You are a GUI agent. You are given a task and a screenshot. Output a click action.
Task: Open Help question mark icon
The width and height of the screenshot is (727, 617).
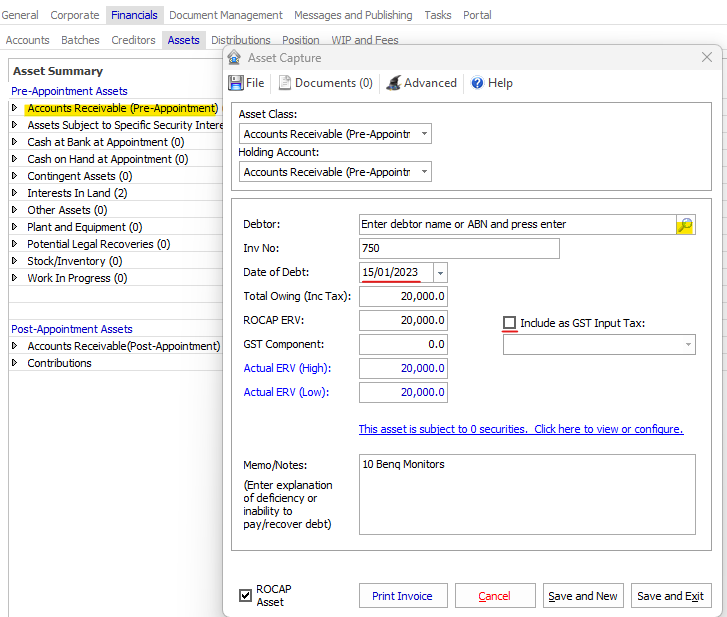pos(477,83)
